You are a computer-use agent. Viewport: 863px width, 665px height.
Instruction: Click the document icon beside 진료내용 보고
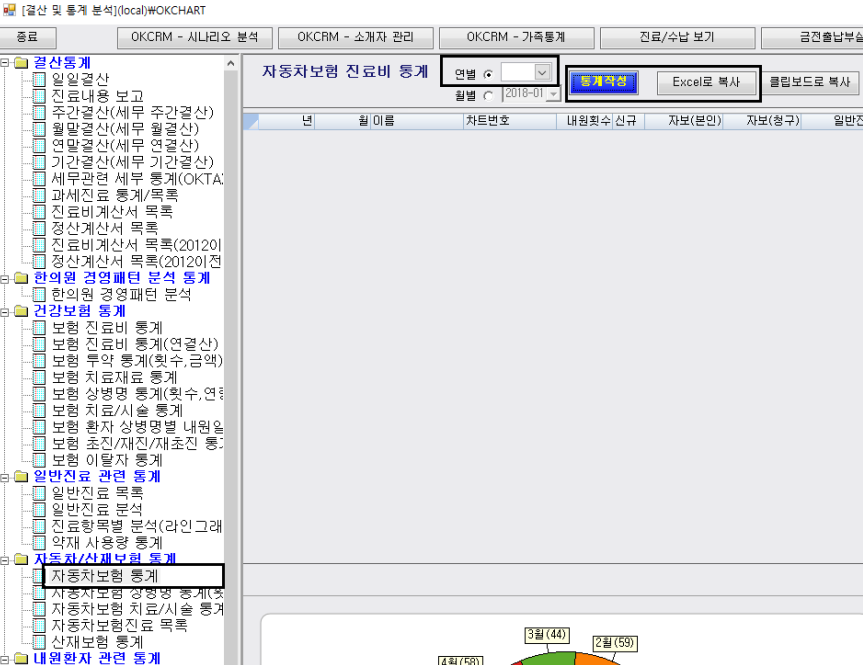39,96
